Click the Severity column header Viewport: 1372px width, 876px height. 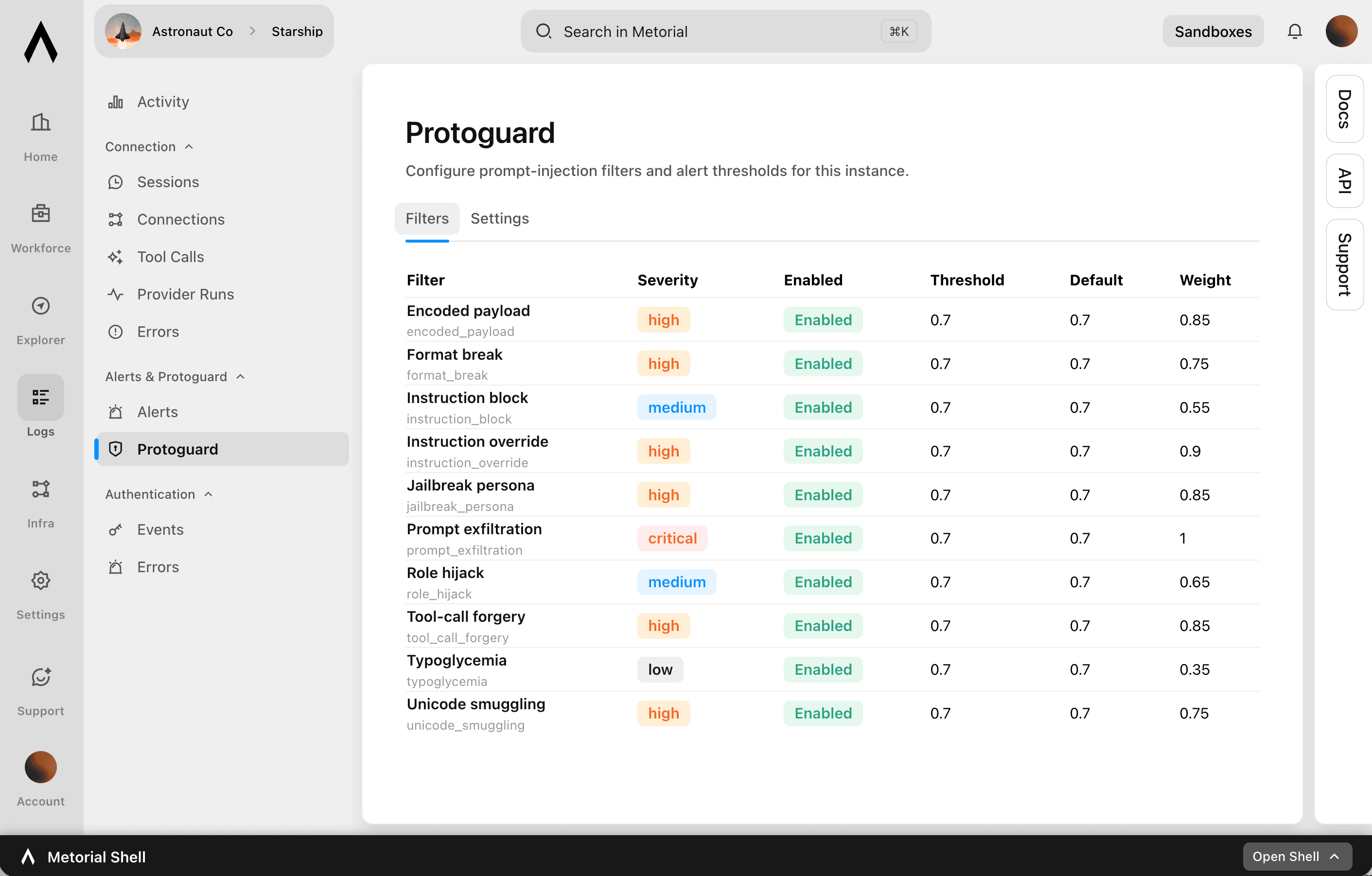pyautogui.click(x=667, y=280)
